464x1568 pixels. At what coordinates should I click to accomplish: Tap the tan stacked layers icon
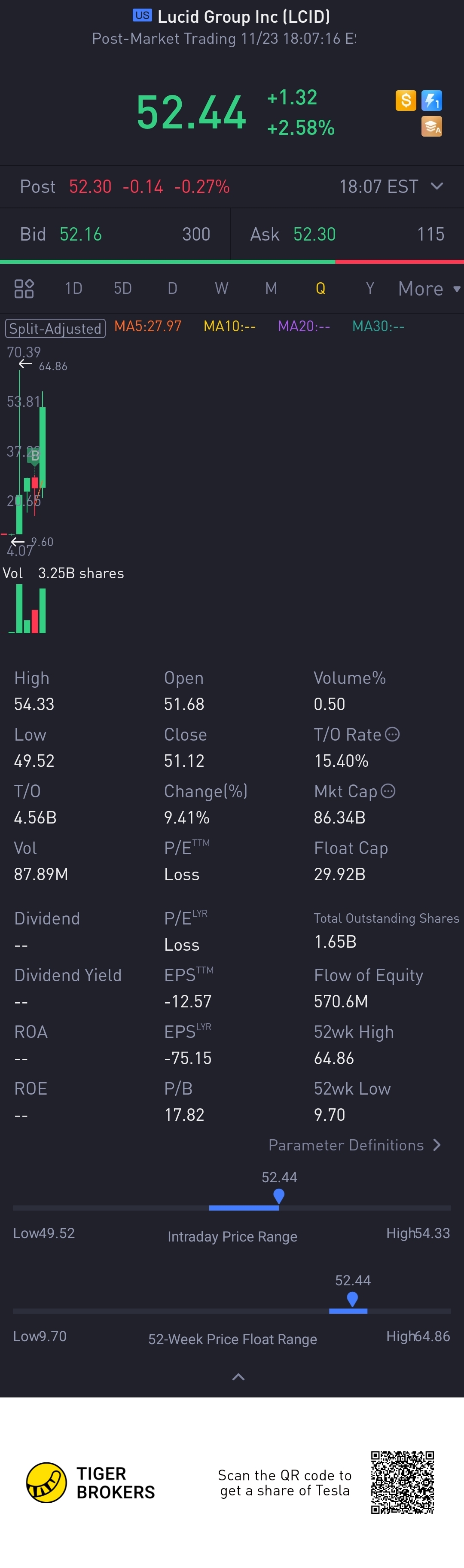(x=432, y=127)
